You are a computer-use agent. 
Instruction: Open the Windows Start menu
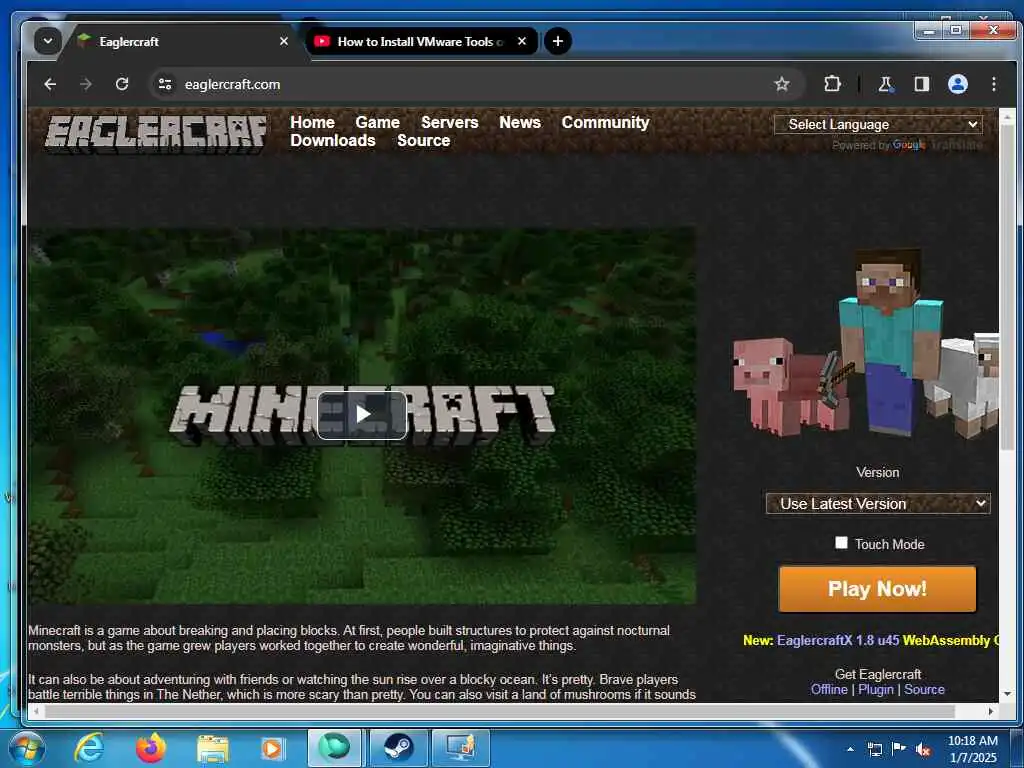[x=27, y=749]
